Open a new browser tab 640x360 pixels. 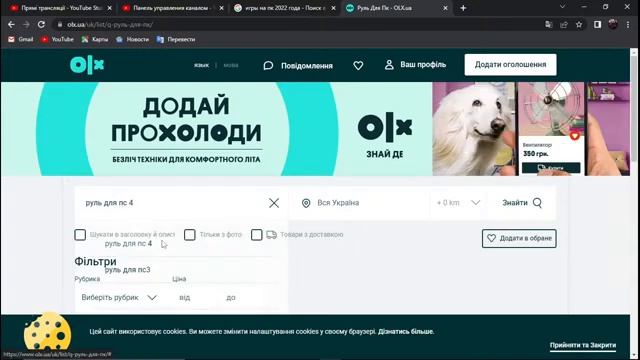(463, 8)
